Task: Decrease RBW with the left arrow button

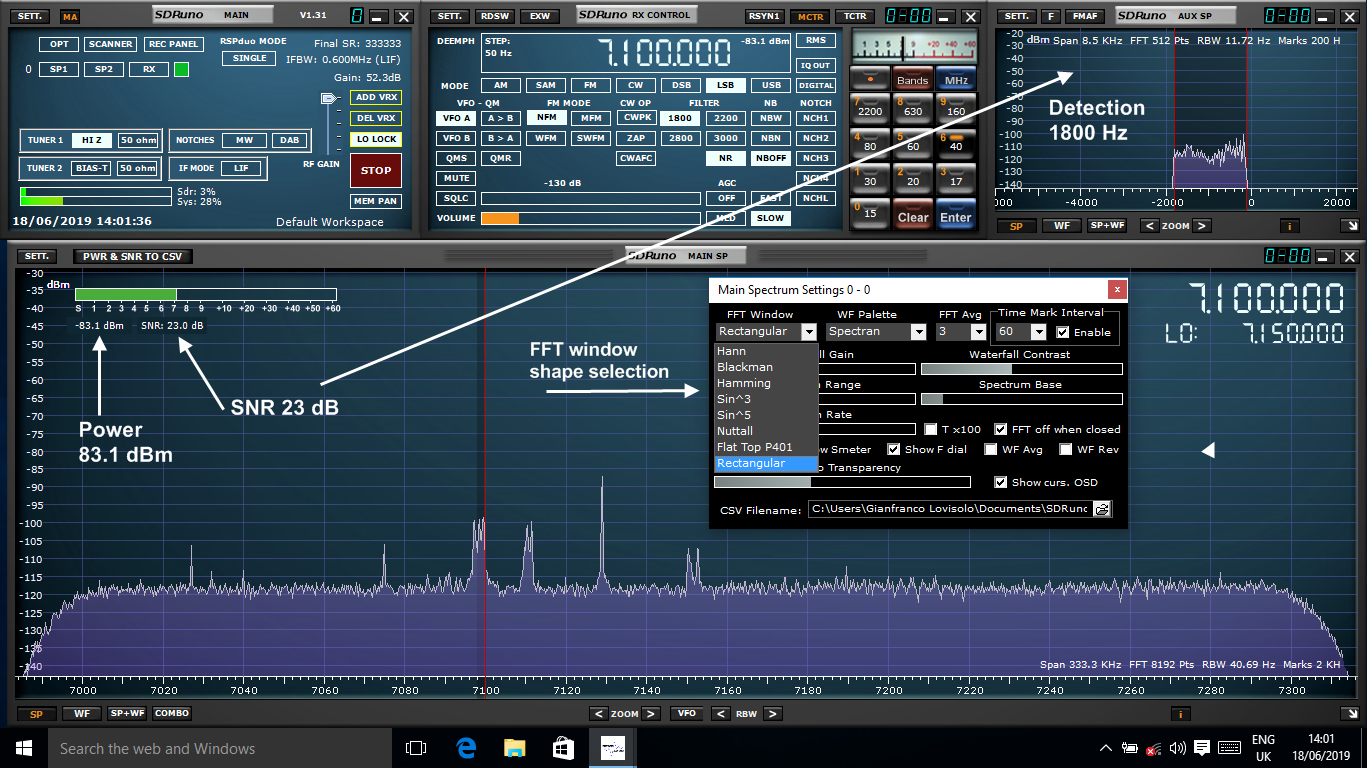Action: pyautogui.click(x=719, y=714)
